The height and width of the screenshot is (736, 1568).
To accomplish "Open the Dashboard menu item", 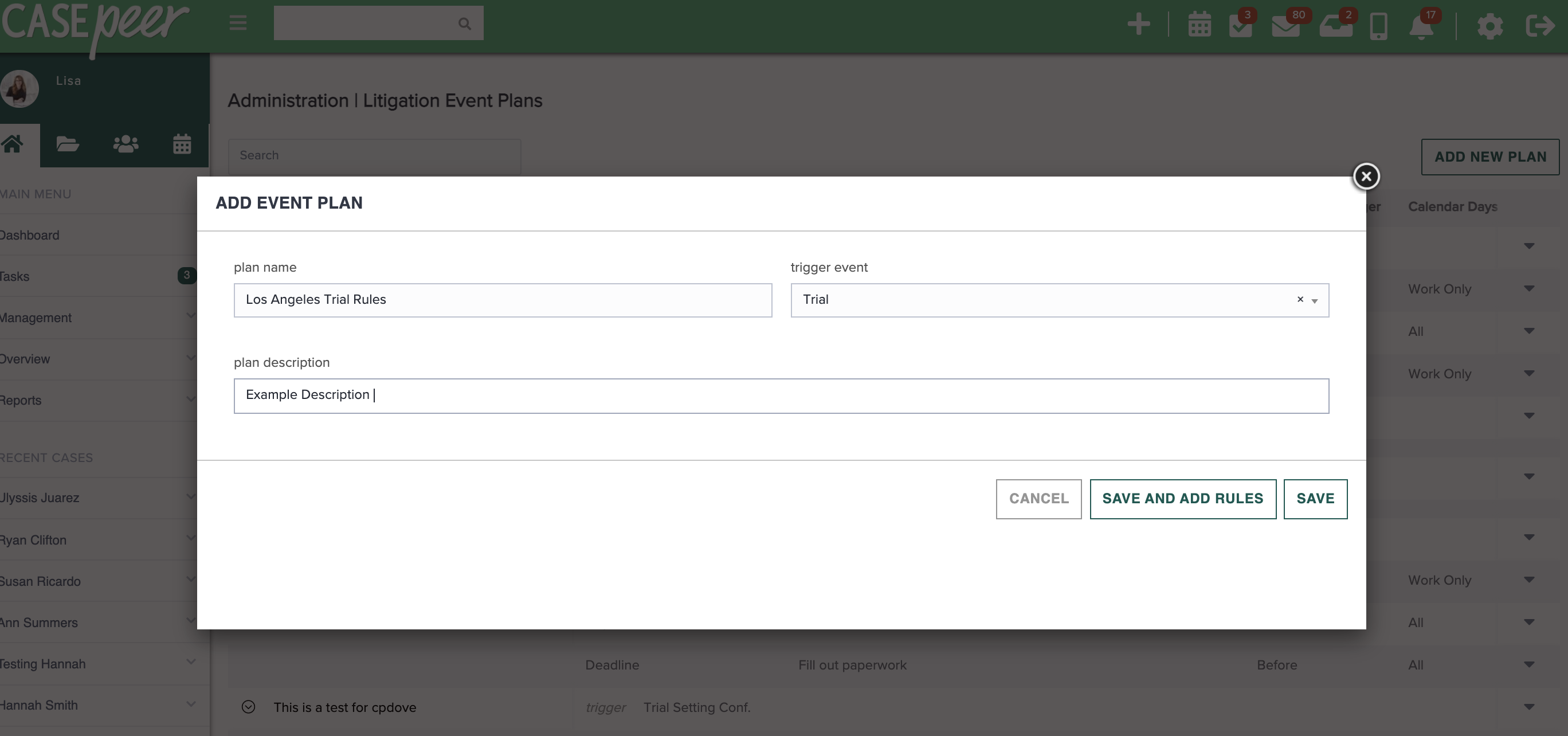I will [29, 235].
